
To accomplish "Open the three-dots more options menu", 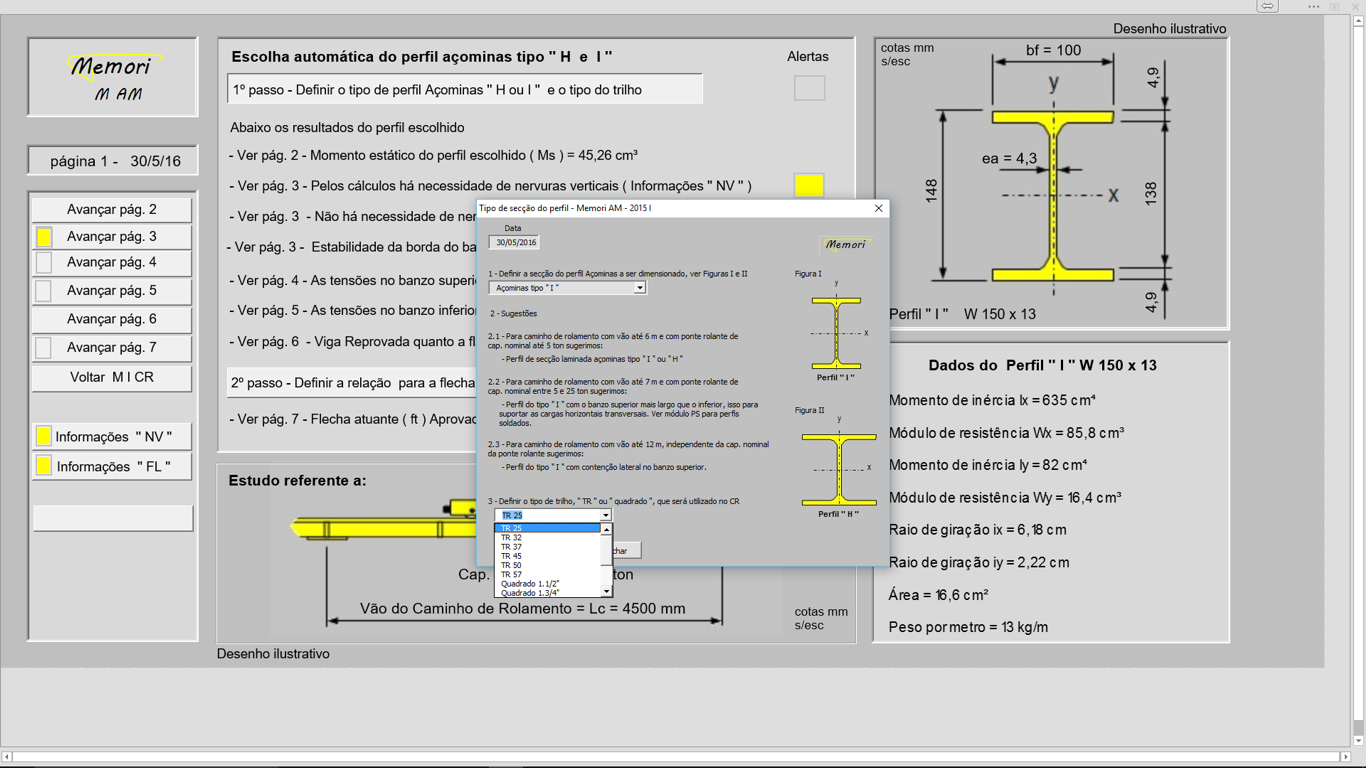I will (1314, 7).
